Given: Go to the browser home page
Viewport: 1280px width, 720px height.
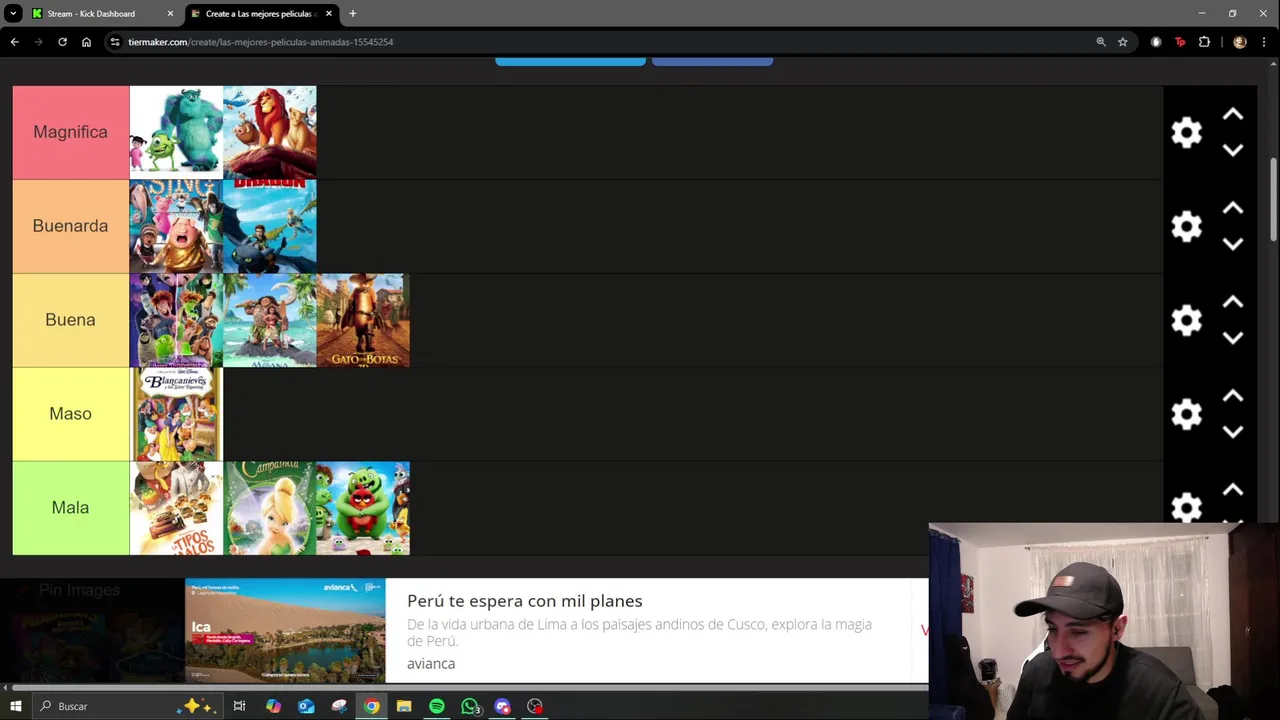Looking at the screenshot, I should pyautogui.click(x=86, y=42).
